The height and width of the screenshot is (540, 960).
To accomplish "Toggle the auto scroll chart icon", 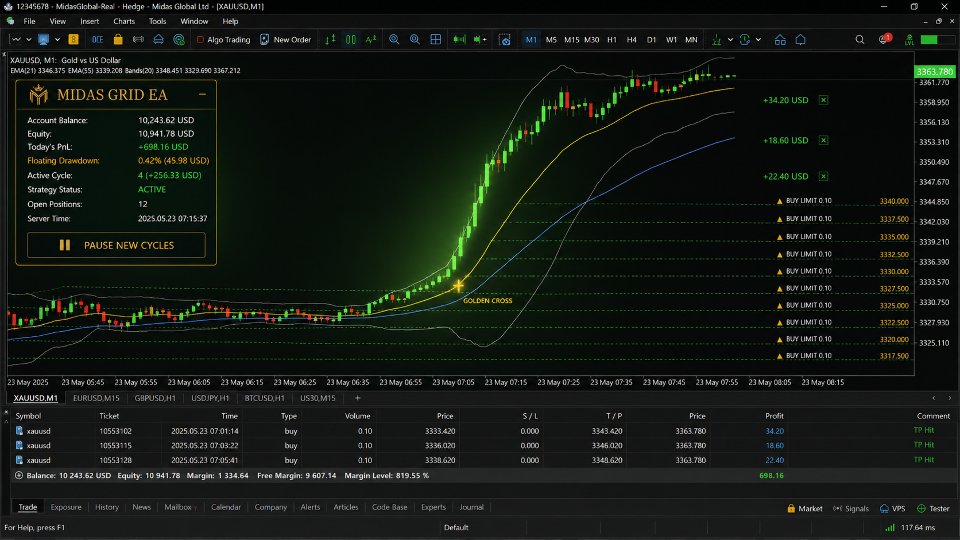I will pyautogui.click(x=459, y=39).
